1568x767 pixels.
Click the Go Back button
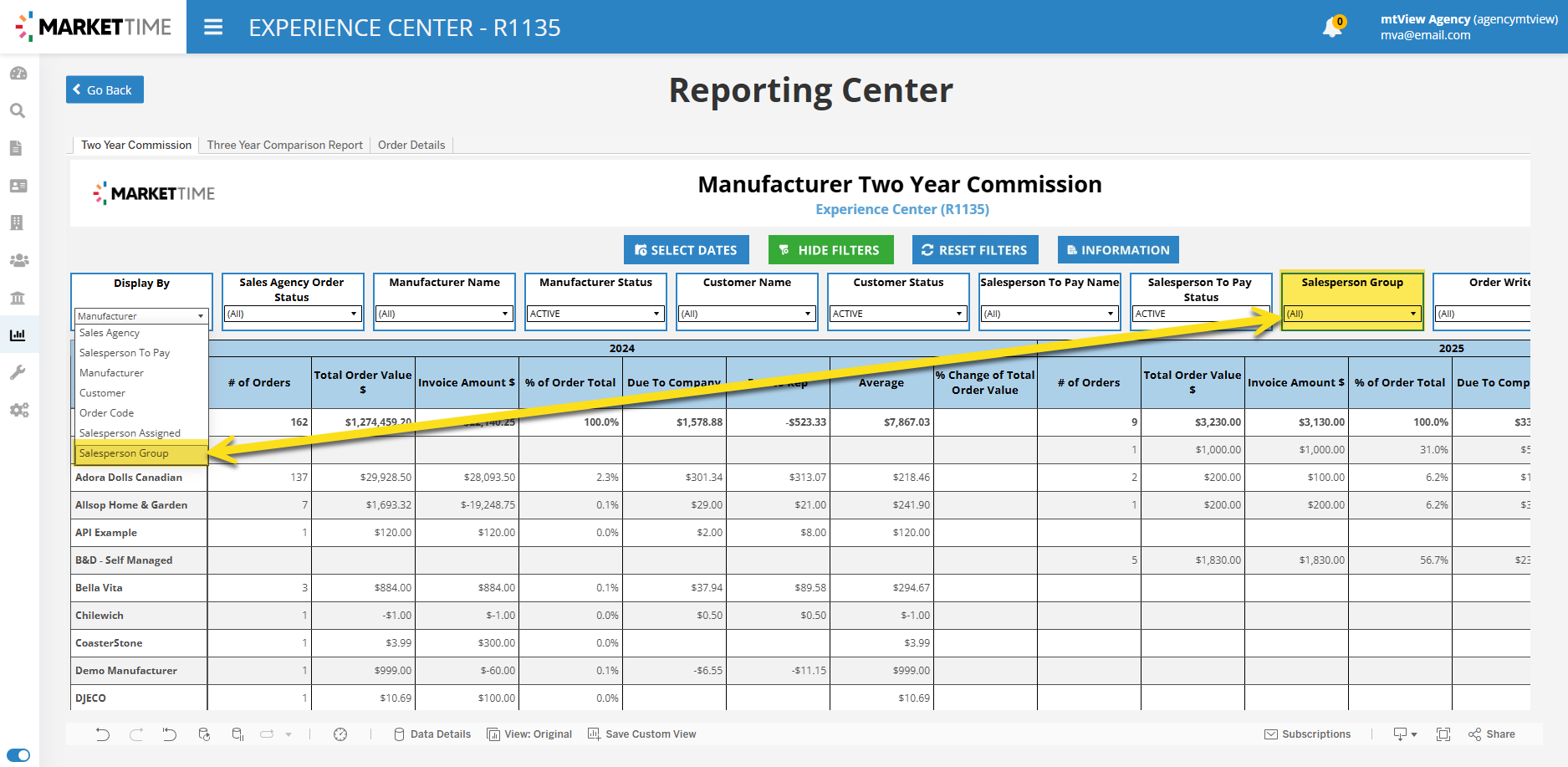pyautogui.click(x=105, y=89)
